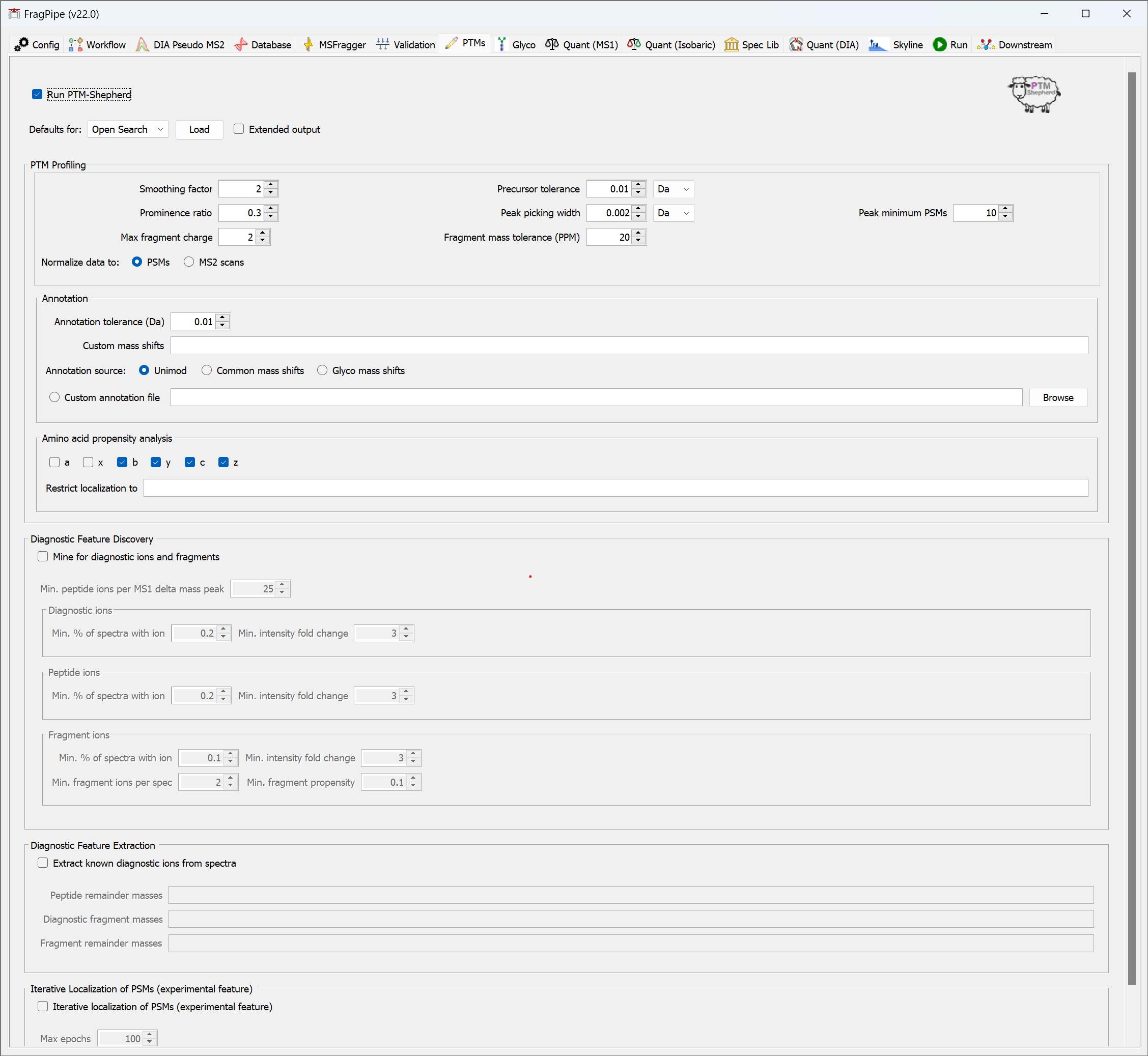Click the Workflow tab icon
The height and width of the screenshot is (1056, 1148).
coord(75,45)
